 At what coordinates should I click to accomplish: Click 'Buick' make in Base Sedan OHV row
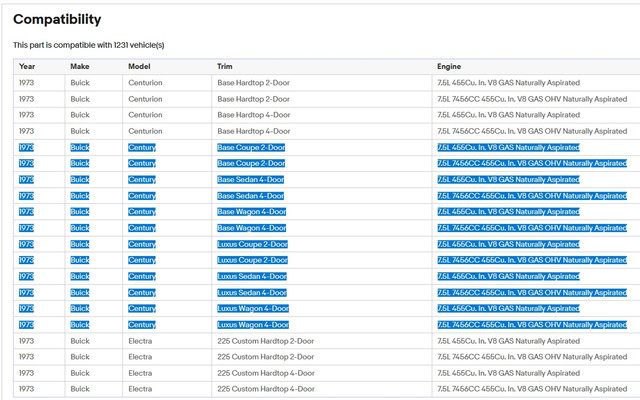80,196
